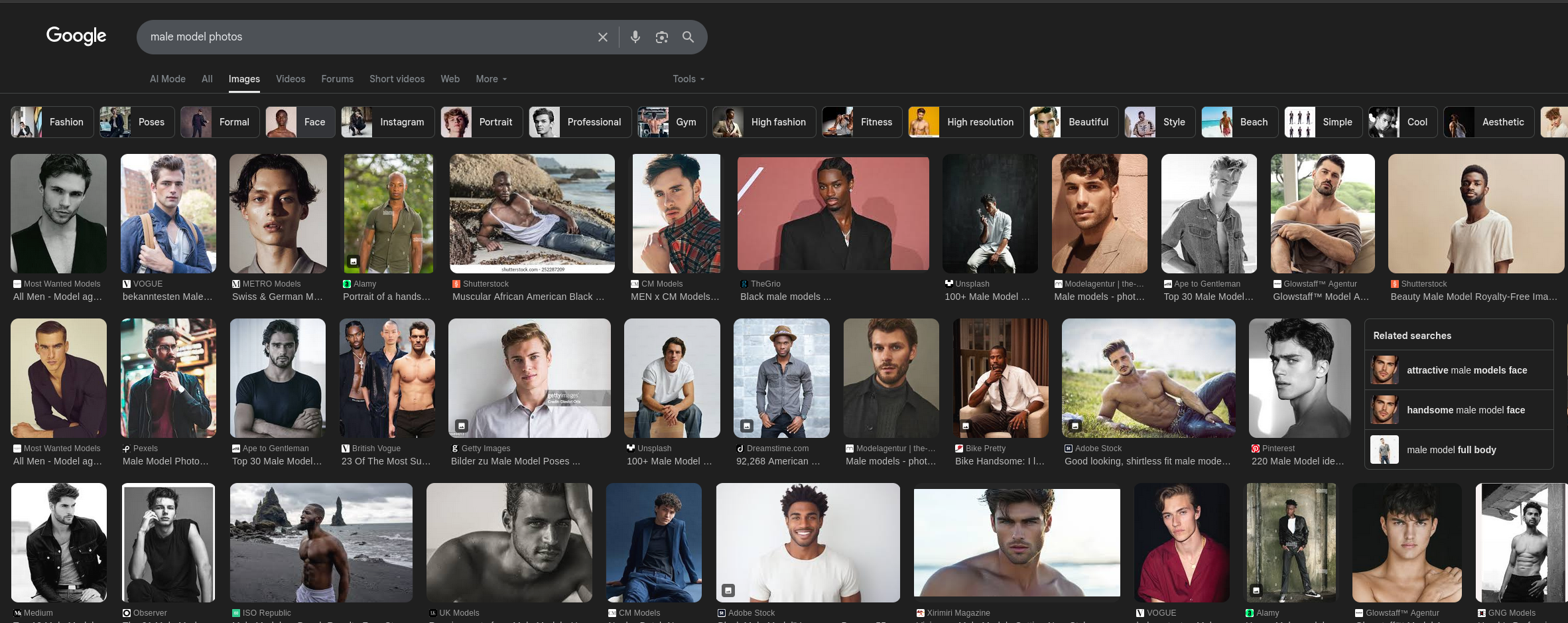Clear the search box text
Image resolution: width=1568 pixels, height=623 pixels.
[602, 37]
